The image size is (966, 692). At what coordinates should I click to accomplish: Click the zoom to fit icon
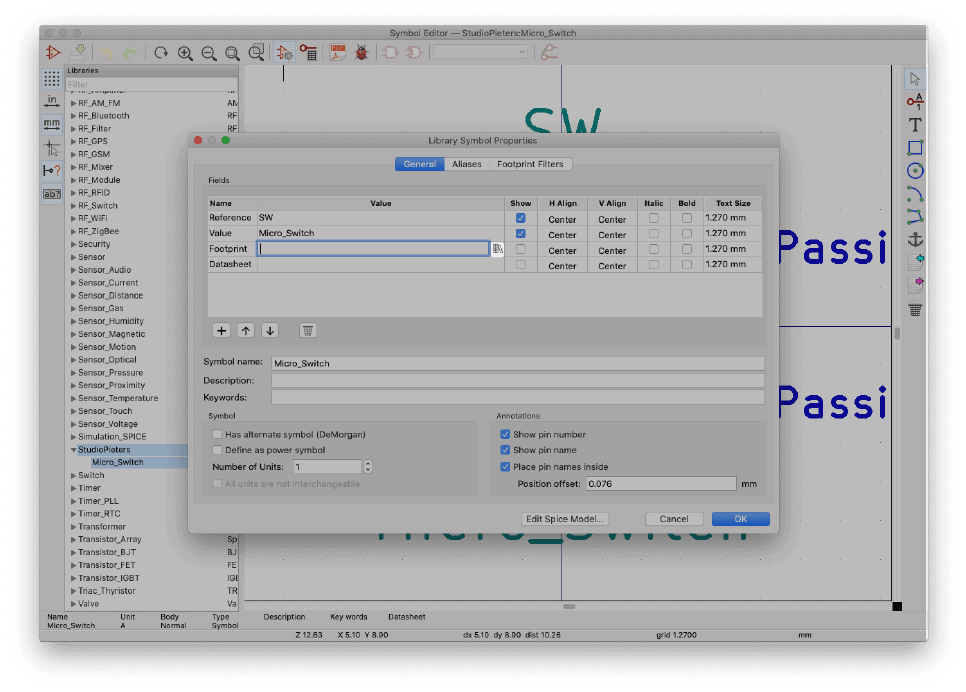pos(232,53)
